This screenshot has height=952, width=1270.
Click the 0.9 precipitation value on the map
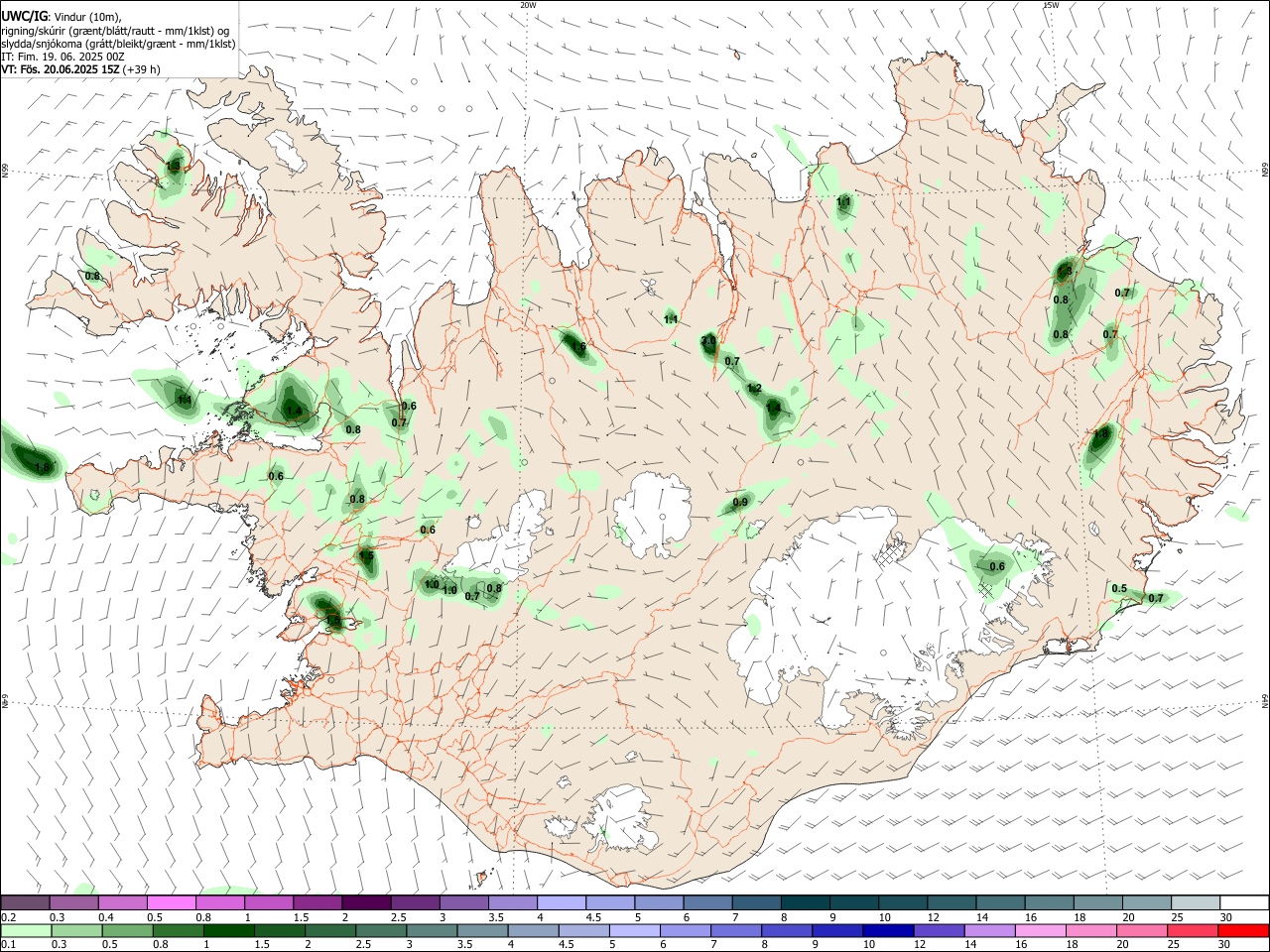coord(740,503)
